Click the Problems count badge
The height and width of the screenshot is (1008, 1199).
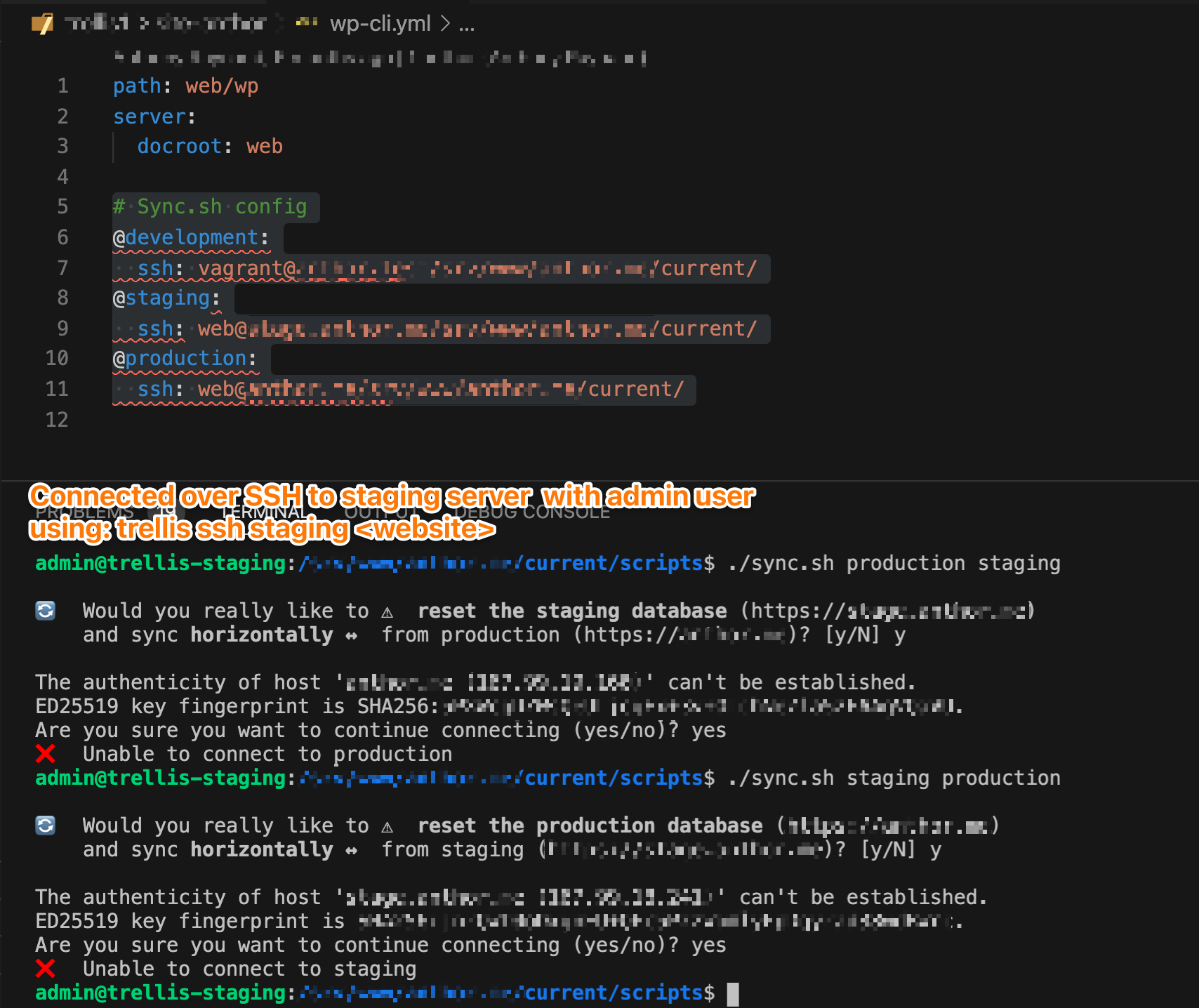point(166,512)
